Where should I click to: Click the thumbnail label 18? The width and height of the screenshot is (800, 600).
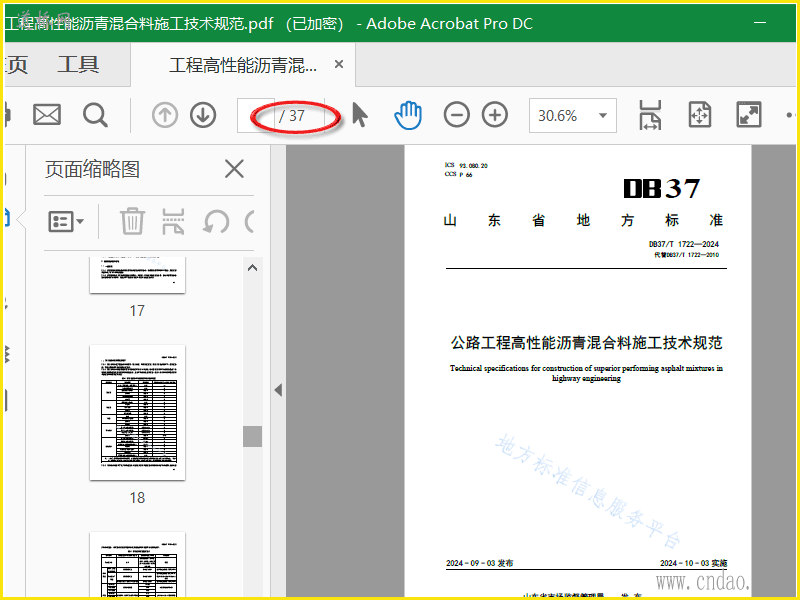click(x=137, y=497)
